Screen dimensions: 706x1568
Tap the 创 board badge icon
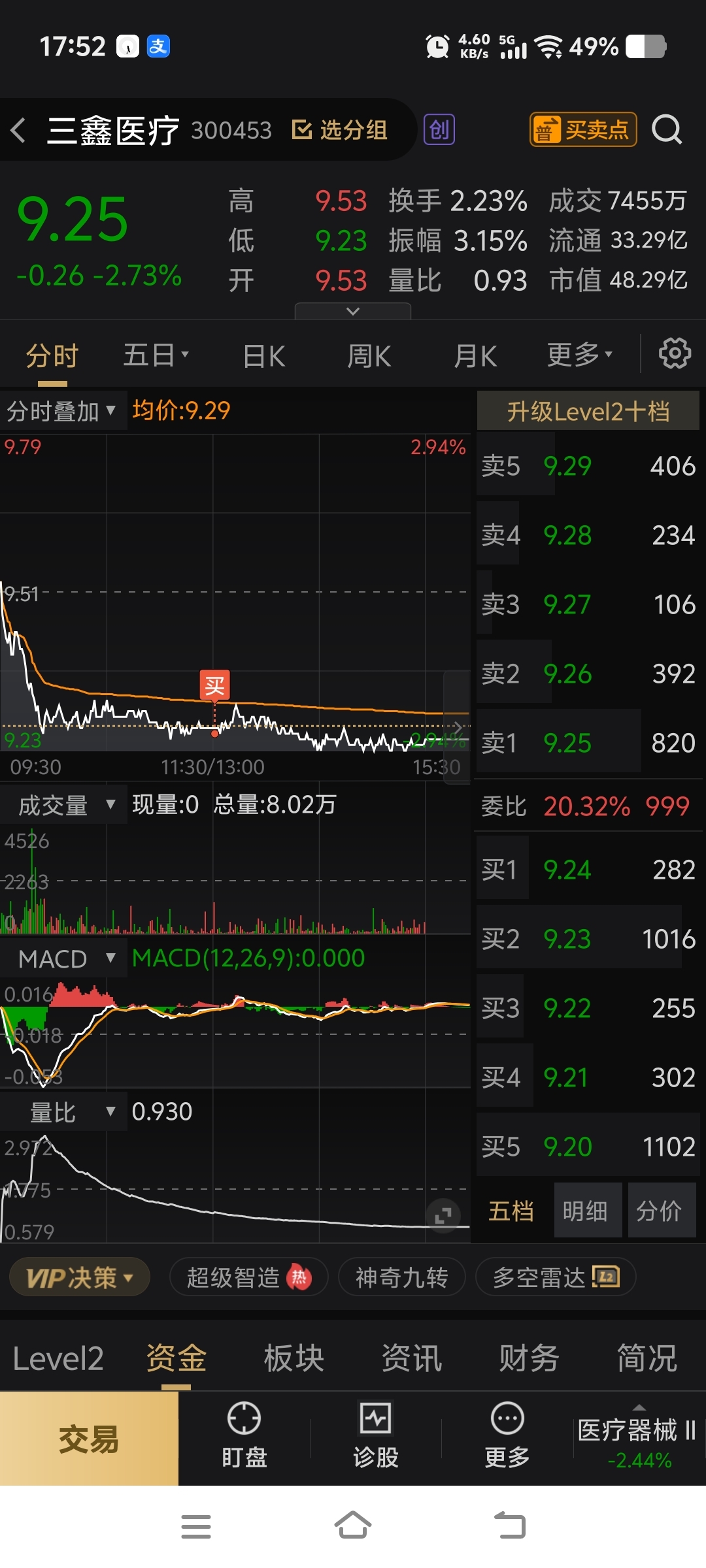[x=439, y=129]
